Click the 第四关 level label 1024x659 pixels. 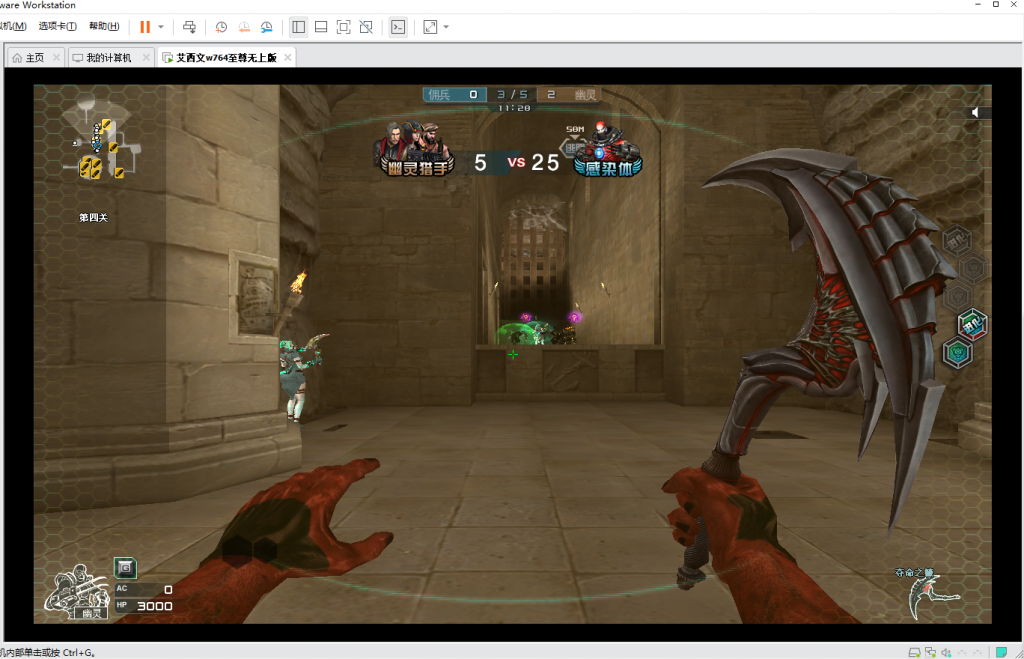pyautogui.click(x=93, y=217)
